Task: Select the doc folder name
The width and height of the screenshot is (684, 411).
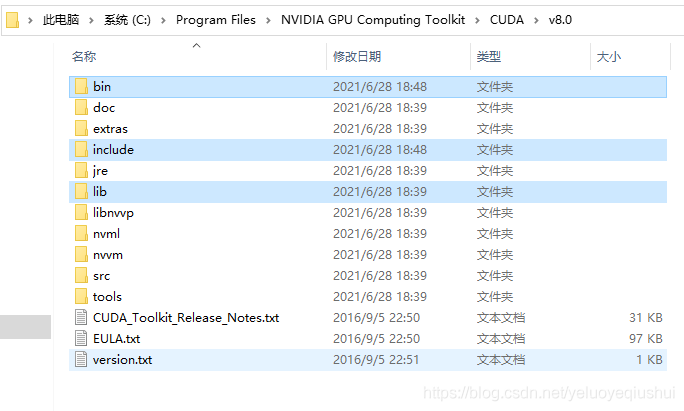Action: tap(104, 107)
